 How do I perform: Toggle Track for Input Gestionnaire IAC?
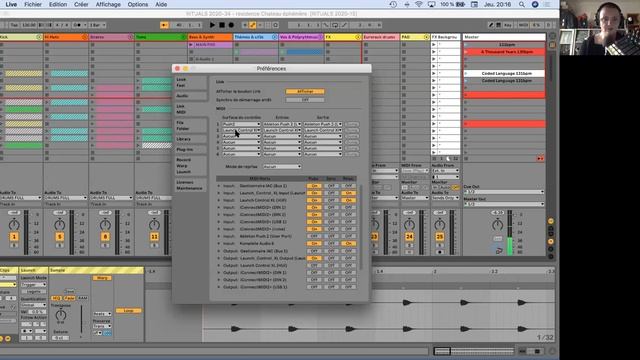click(x=314, y=186)
